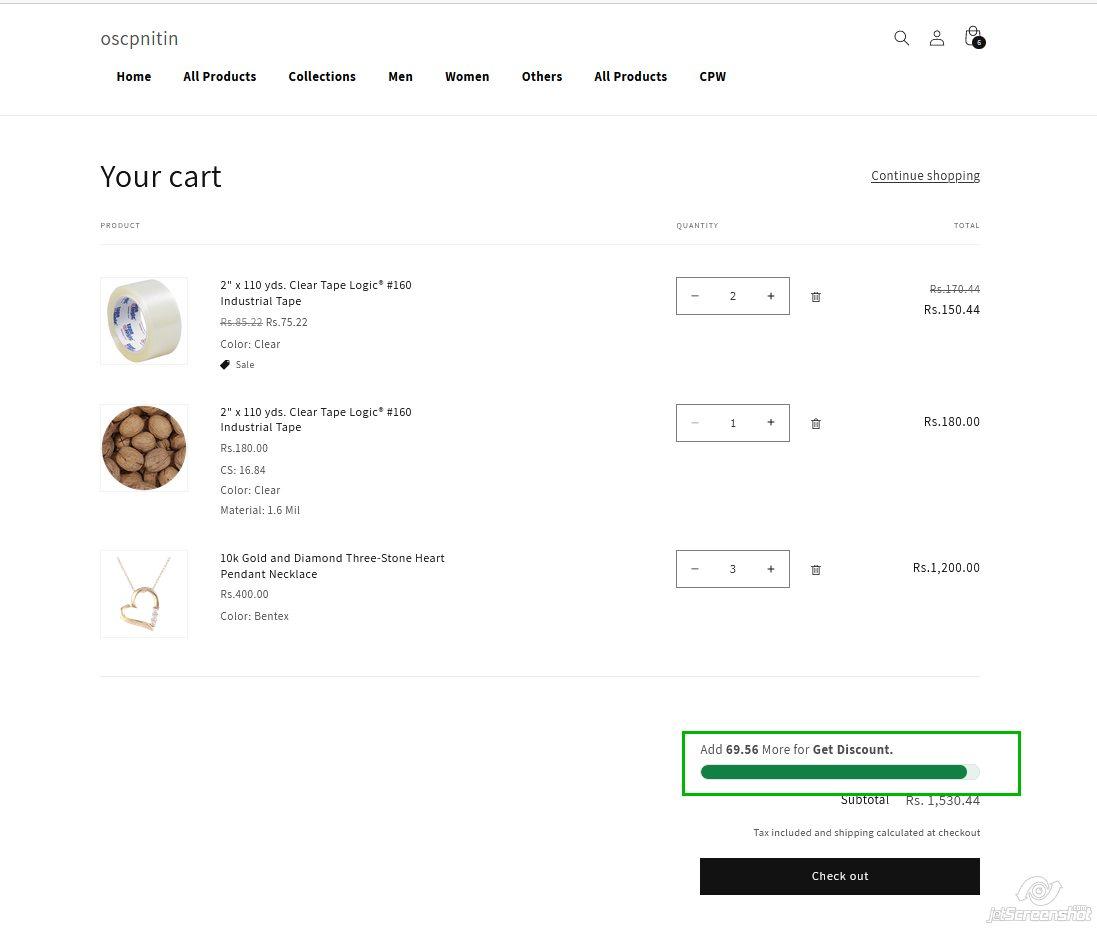Screen dimensions: 1097x928
Task: Click the Check out button
Action: pyautogui.click(x=840, y=876)
